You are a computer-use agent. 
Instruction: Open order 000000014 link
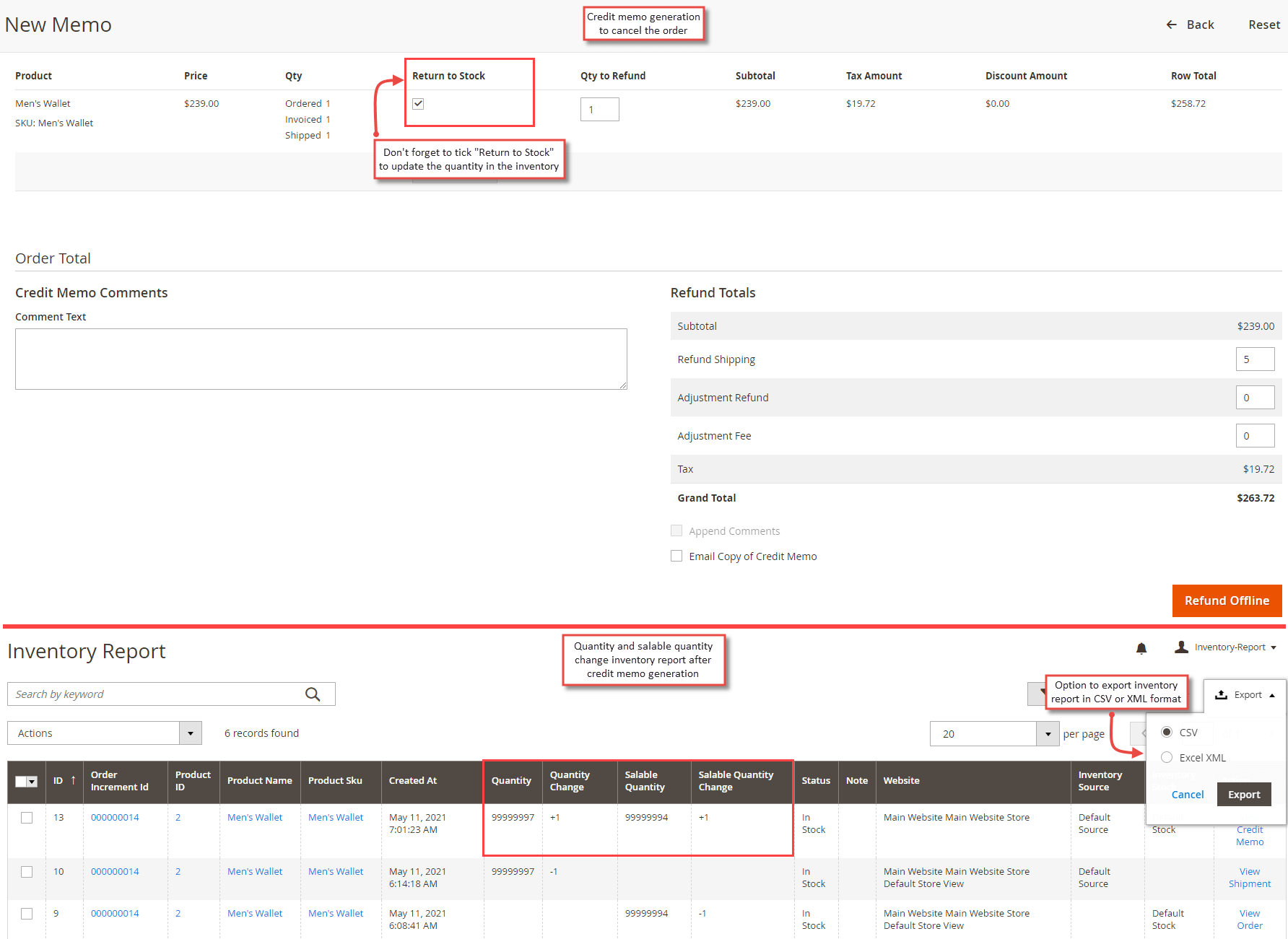click(x=114, y=817)
